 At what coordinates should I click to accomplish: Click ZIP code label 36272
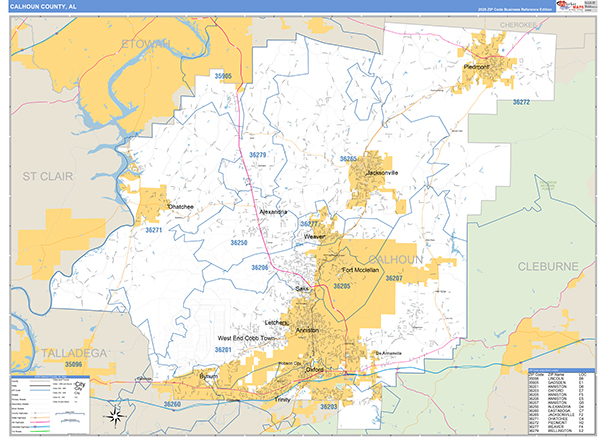point(521,102)
